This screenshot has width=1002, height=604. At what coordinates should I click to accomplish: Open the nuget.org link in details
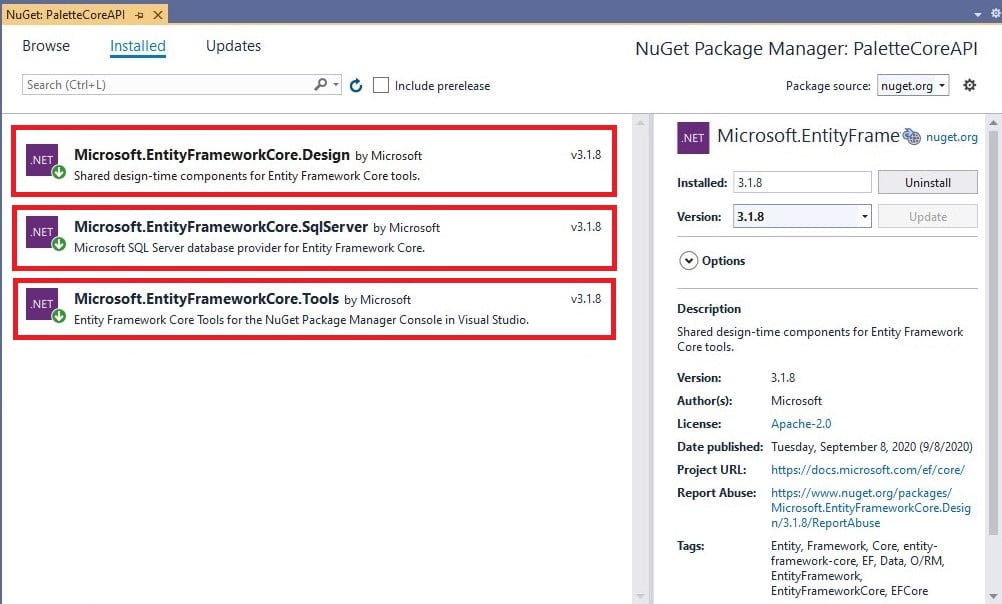click(952, 137)
